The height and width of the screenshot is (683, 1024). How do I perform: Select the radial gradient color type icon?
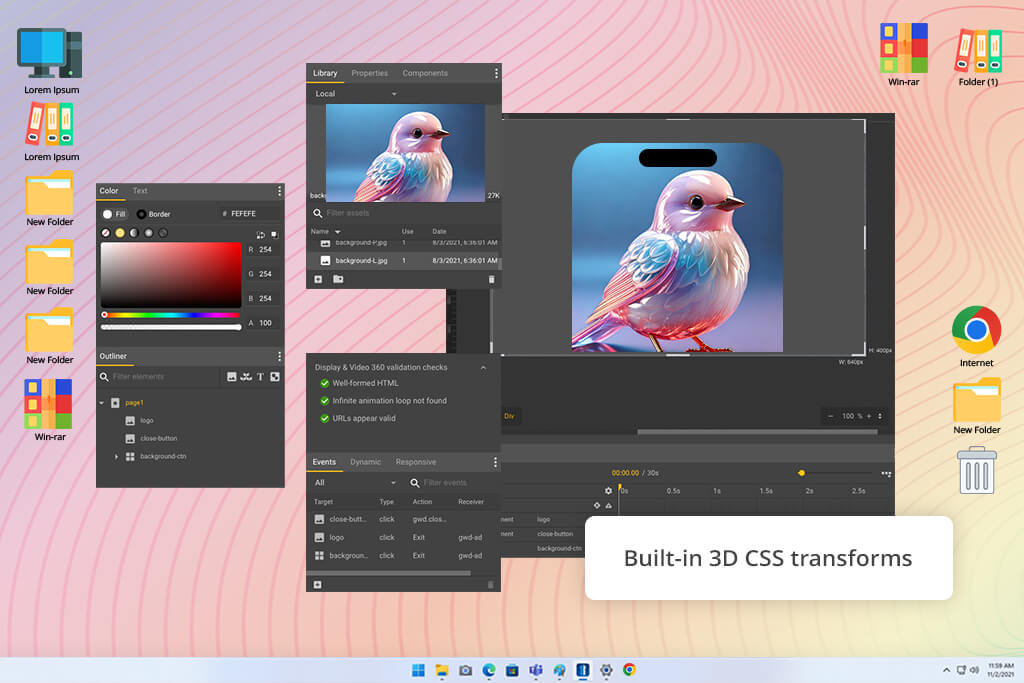click(x=149, y=232)
